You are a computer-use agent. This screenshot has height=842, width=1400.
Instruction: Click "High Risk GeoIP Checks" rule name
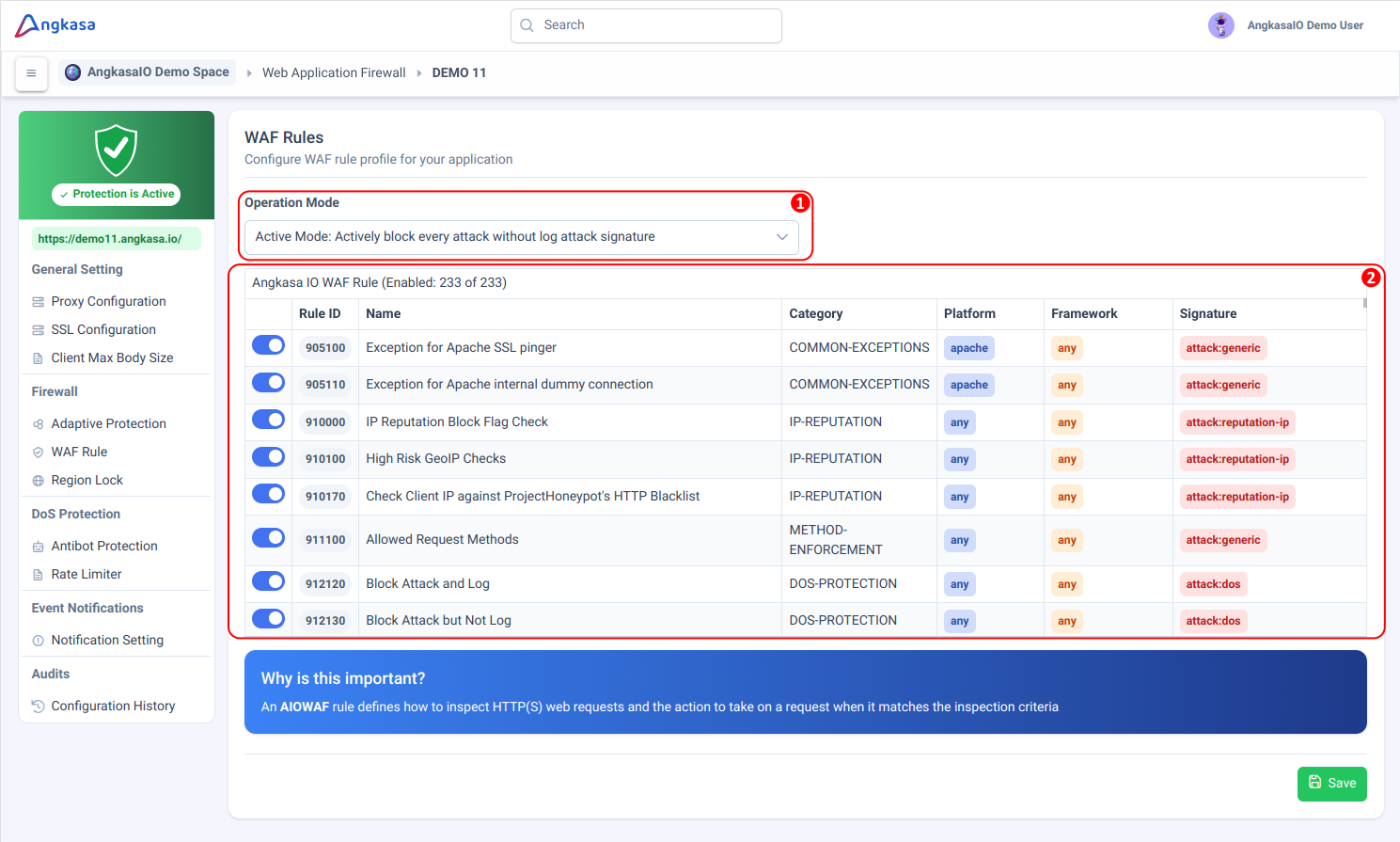coord(436,458)
